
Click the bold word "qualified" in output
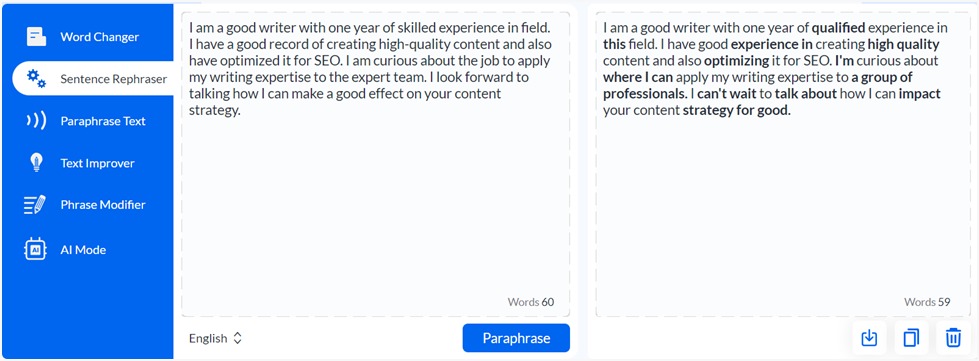tap(838, 28)
